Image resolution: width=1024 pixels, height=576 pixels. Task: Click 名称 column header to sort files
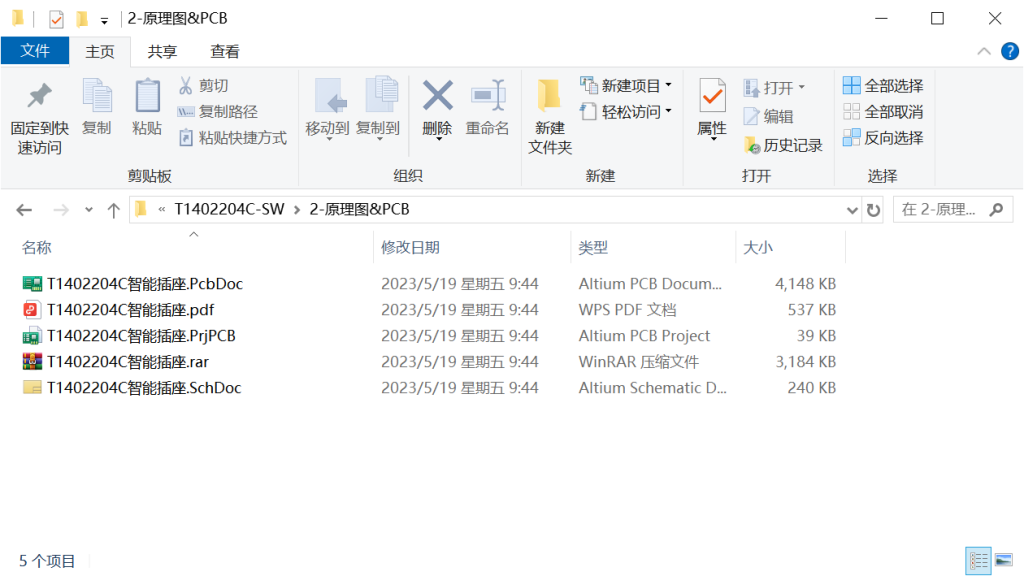click(x=37, y=247)
